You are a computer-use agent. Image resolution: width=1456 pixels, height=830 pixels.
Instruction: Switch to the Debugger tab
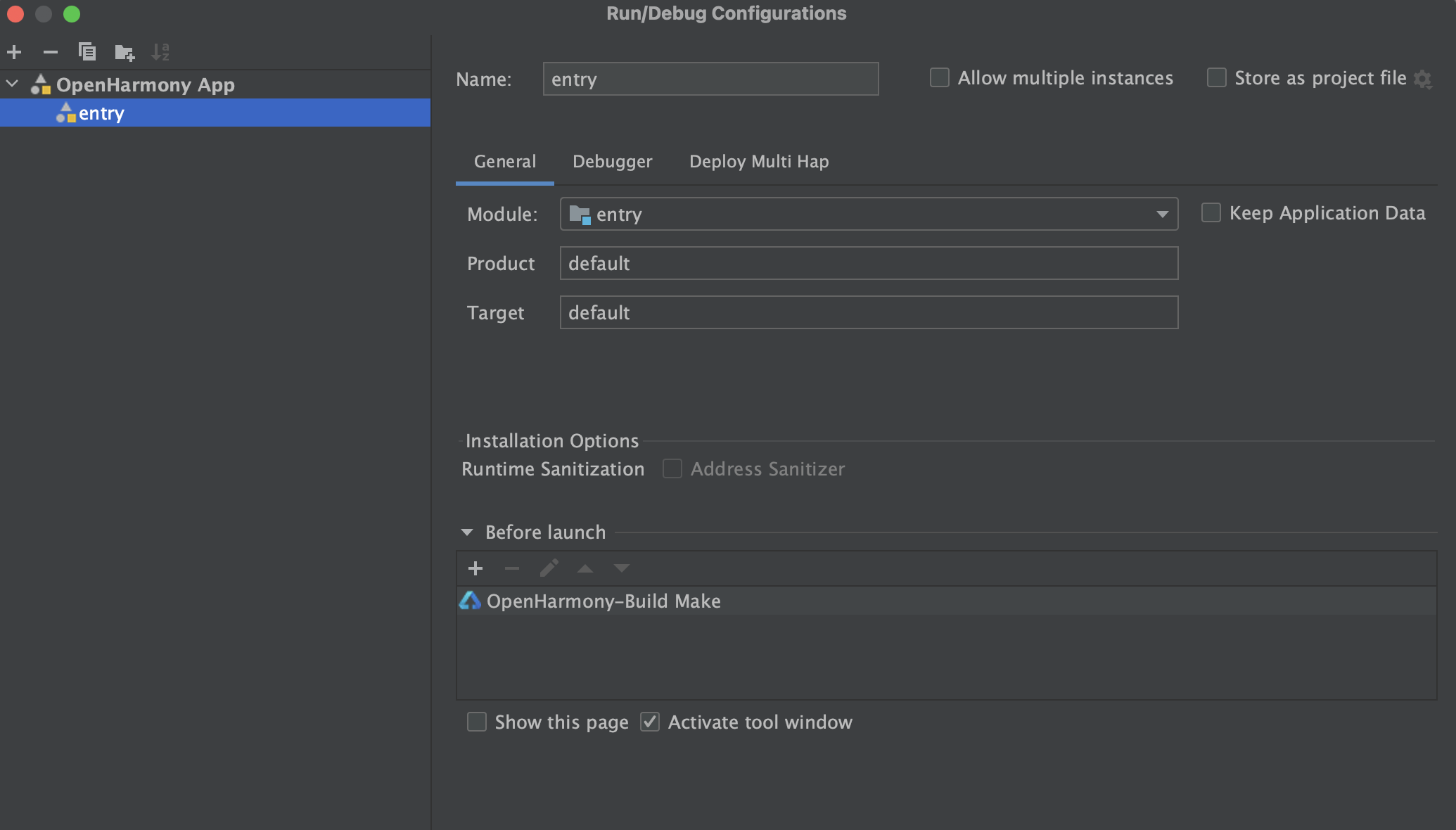tap(613, 162)
